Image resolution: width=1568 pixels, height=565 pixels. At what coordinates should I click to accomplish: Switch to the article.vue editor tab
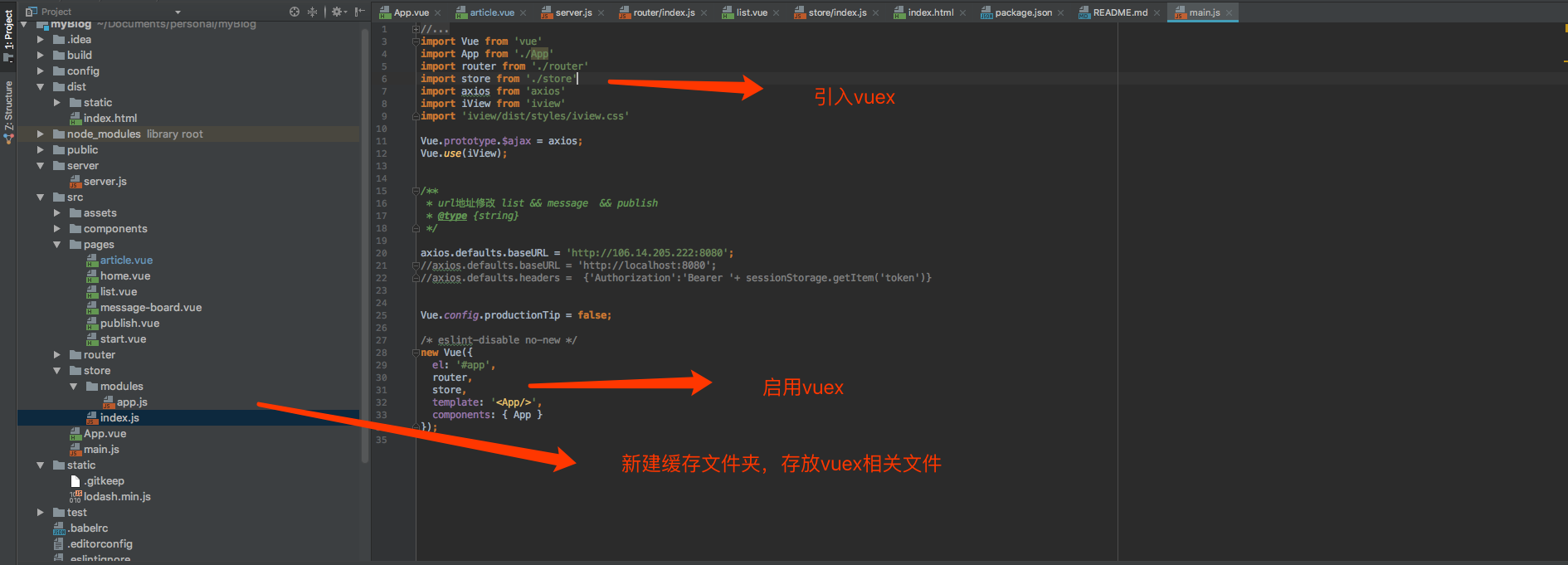[491, 12]
